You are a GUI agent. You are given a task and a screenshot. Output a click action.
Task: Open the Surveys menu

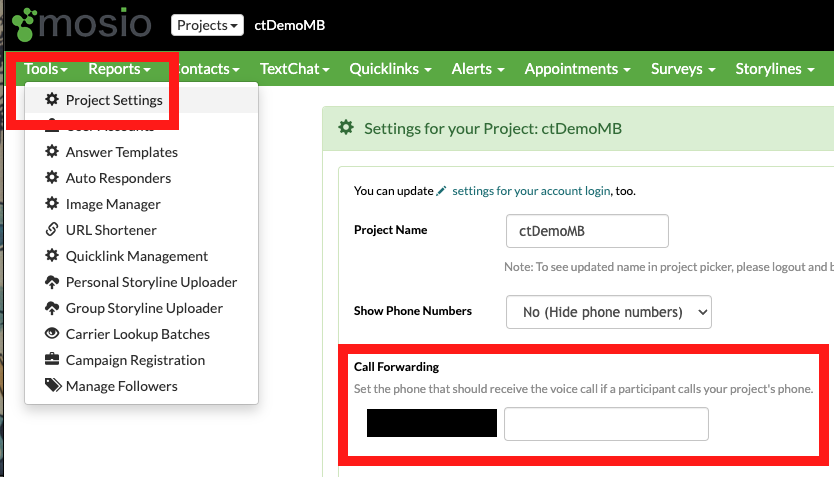click(x=683, y=69)
